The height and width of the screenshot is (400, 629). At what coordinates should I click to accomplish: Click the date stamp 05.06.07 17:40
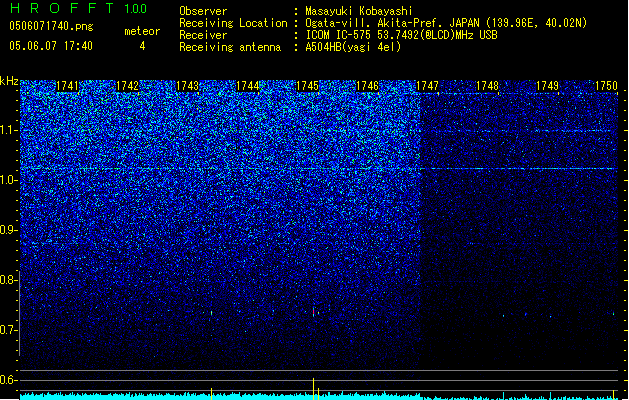(51, 46)
